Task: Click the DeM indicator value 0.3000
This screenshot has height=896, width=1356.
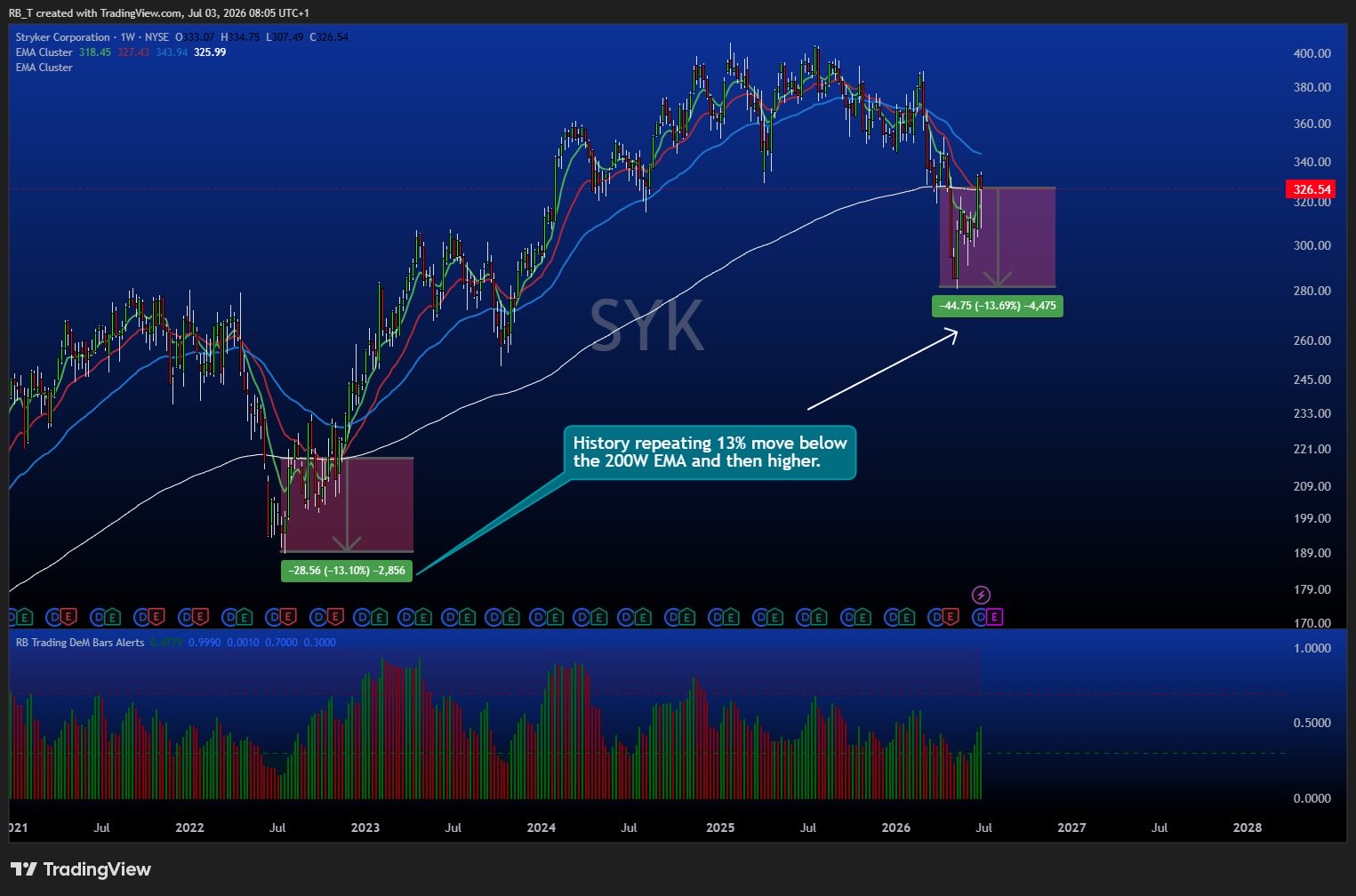Action: [320, 643]
